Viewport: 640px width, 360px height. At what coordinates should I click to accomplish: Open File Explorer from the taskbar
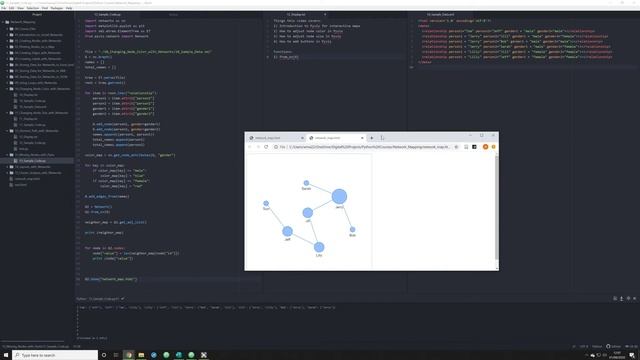pos(141,355)
